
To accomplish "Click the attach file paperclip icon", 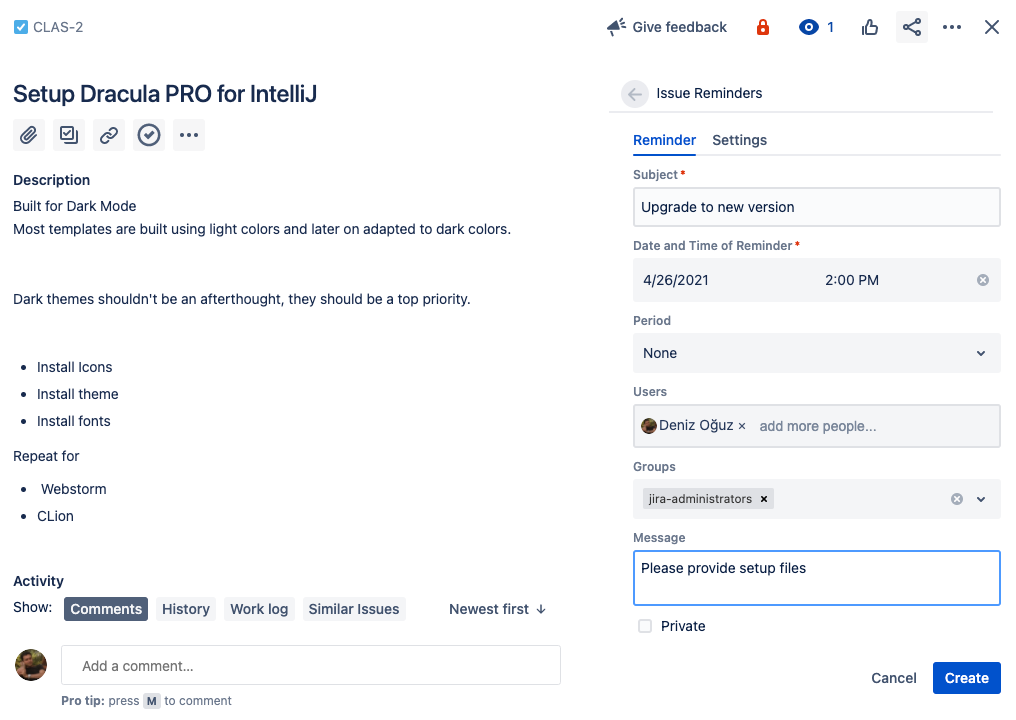I will [x=29, y=135].
